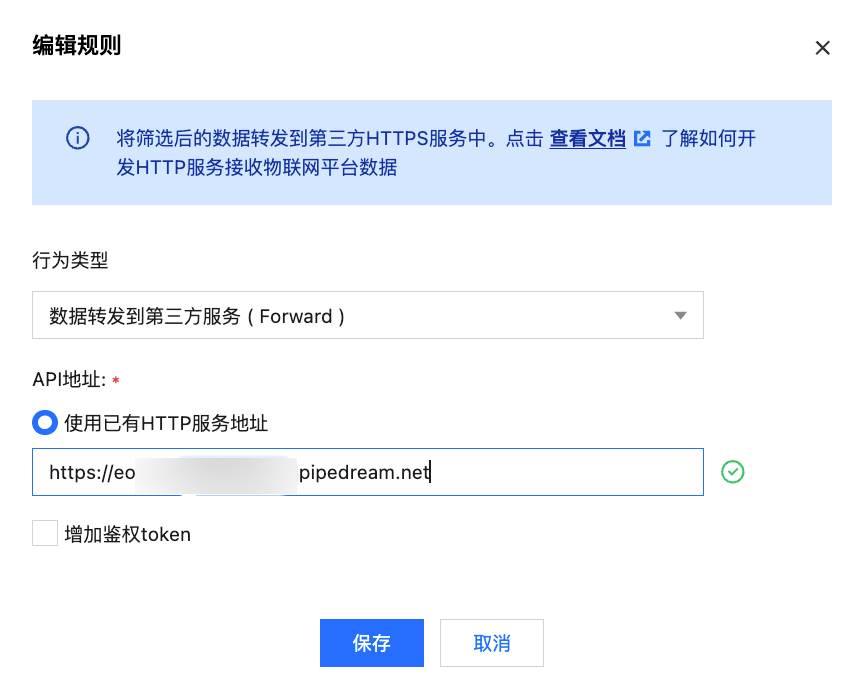Click the 增加鉴权token label text
This screenshot has width=856, height=692.
coord(127,535)
